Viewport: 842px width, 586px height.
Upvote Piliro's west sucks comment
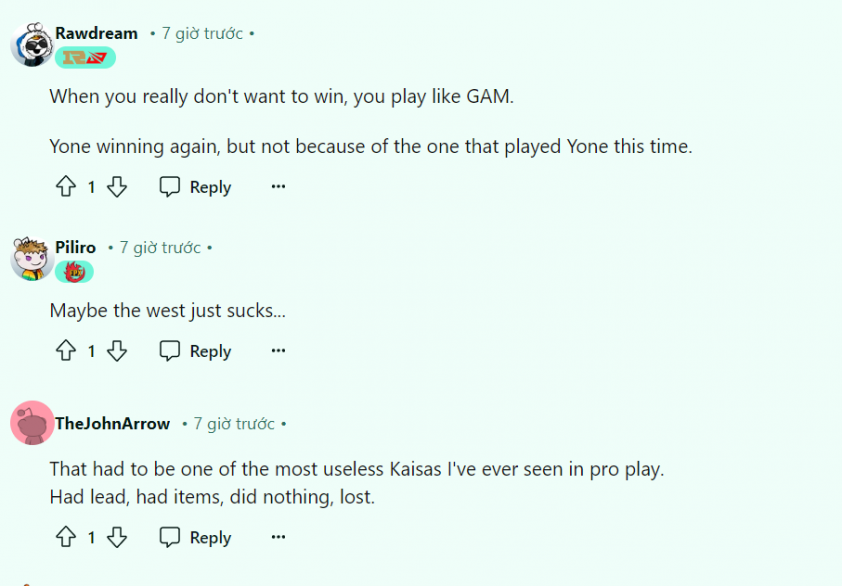coord(66,351)
